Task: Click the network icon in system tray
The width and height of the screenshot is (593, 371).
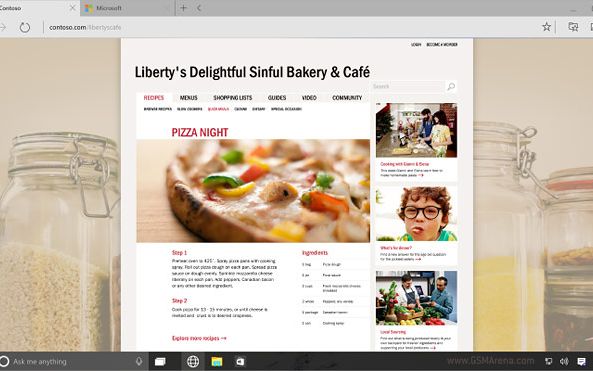Action: 548,362
